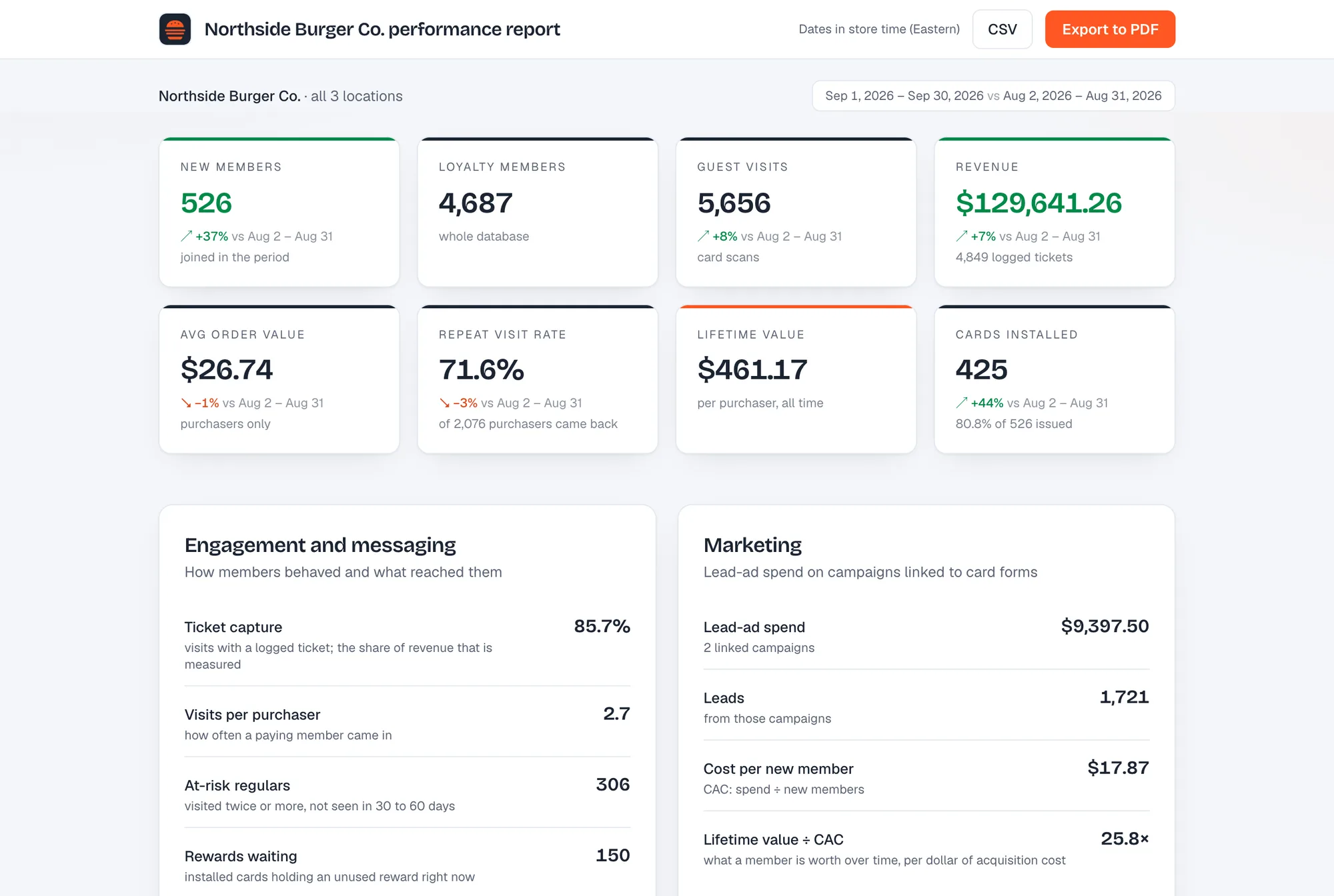Click Visits per purchaser value 2.7
Screen dimensions: 1334x896
(616, 713)
